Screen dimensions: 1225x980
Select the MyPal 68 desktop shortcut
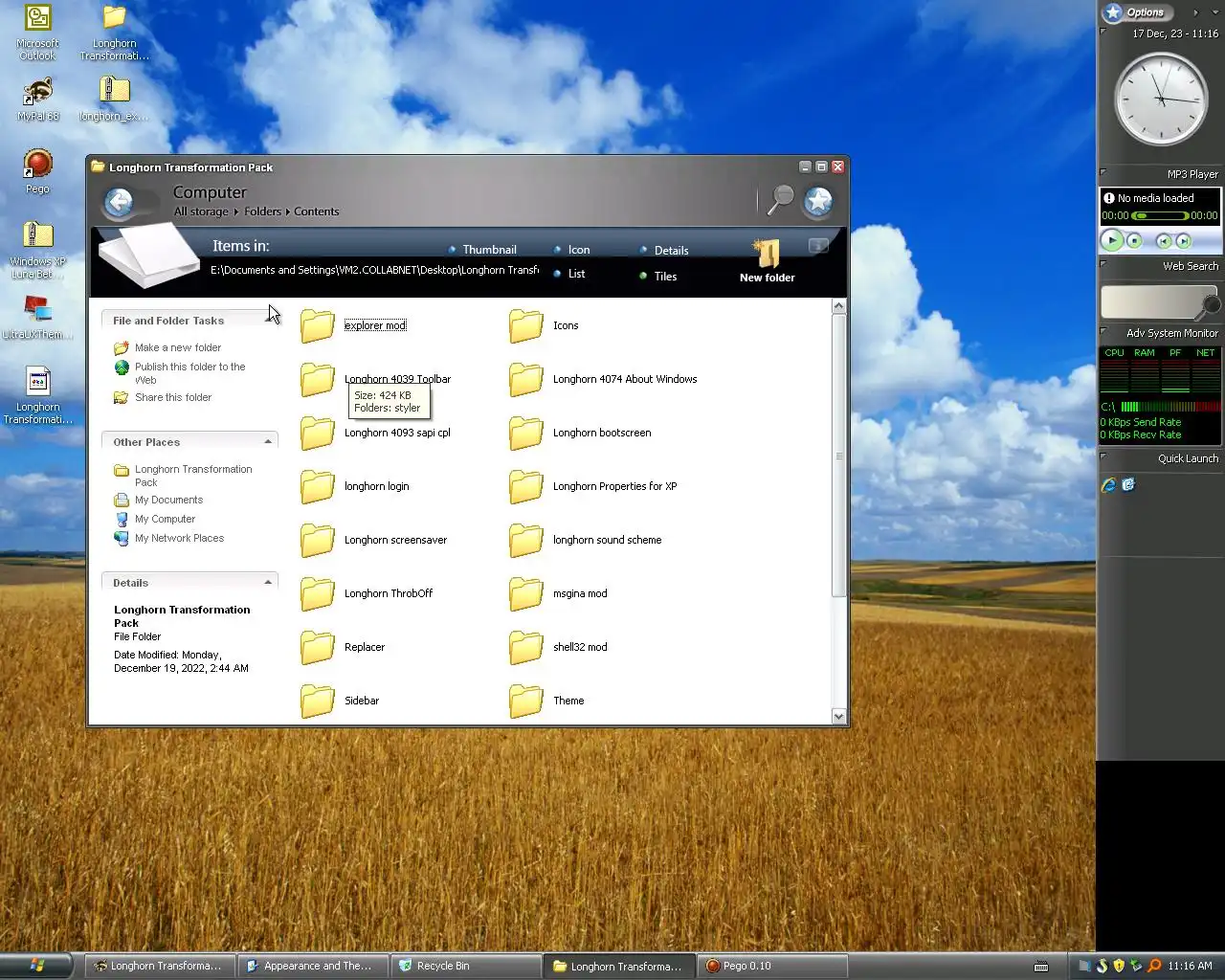pos(38,99)
